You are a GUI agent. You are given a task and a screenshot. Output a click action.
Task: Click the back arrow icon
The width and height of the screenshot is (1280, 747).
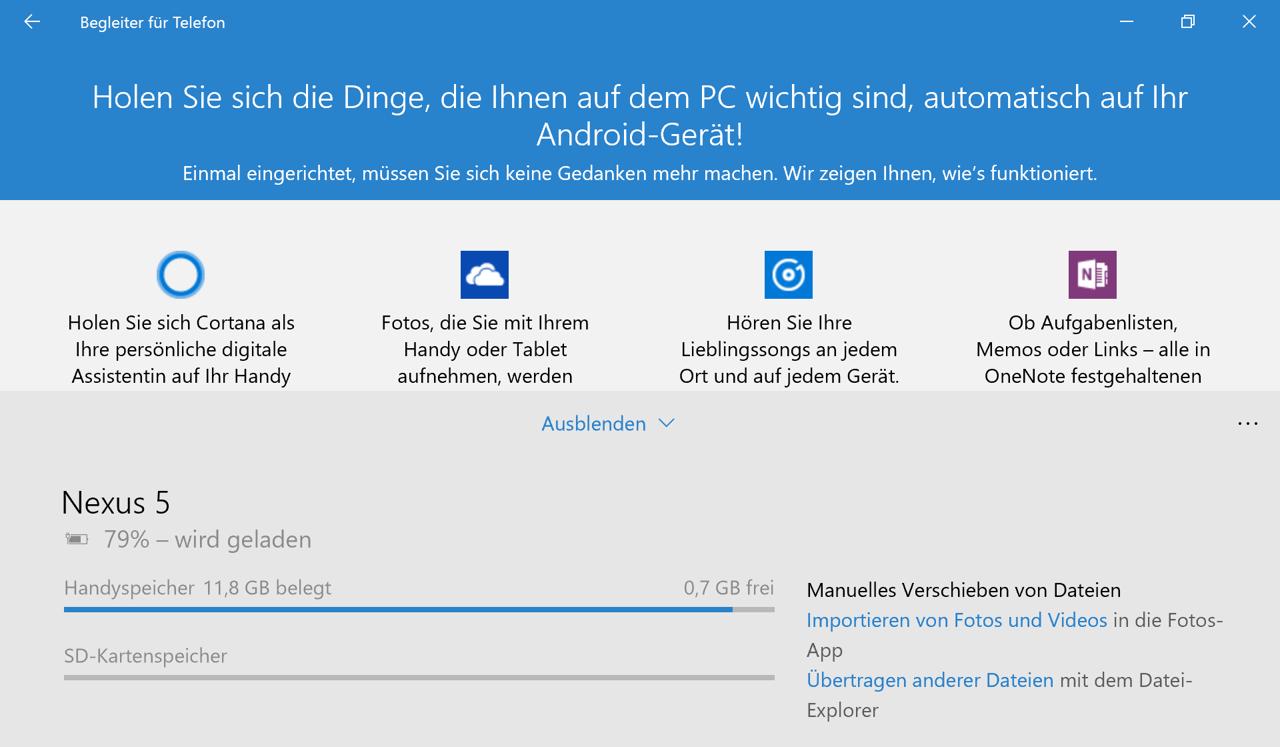click(x=32, y=22)
